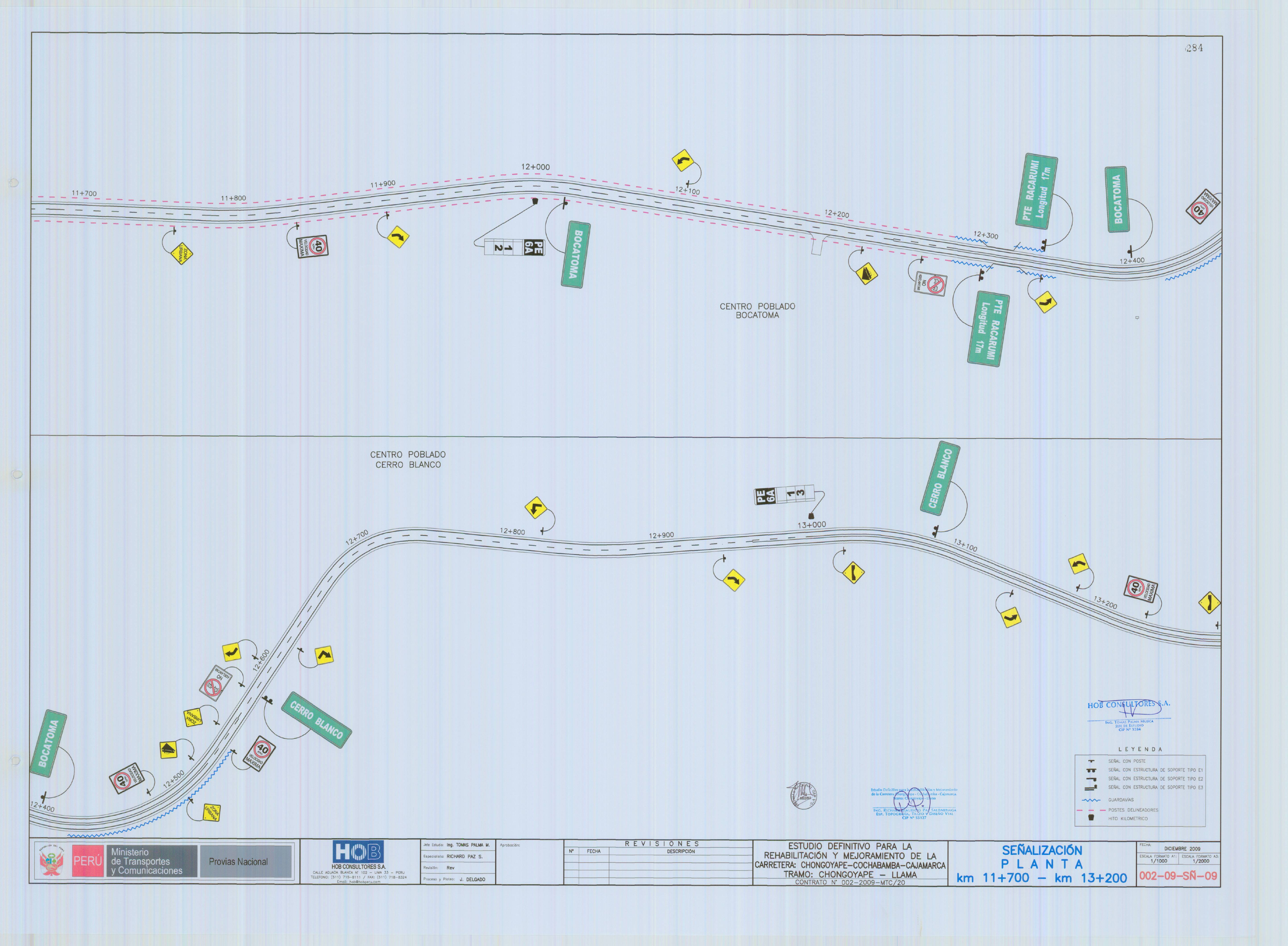The image size is (1288, 946).
Task: Click the 40 Velocidad Maxima sign near station 13+200
Action: [x=1140, y=589]
